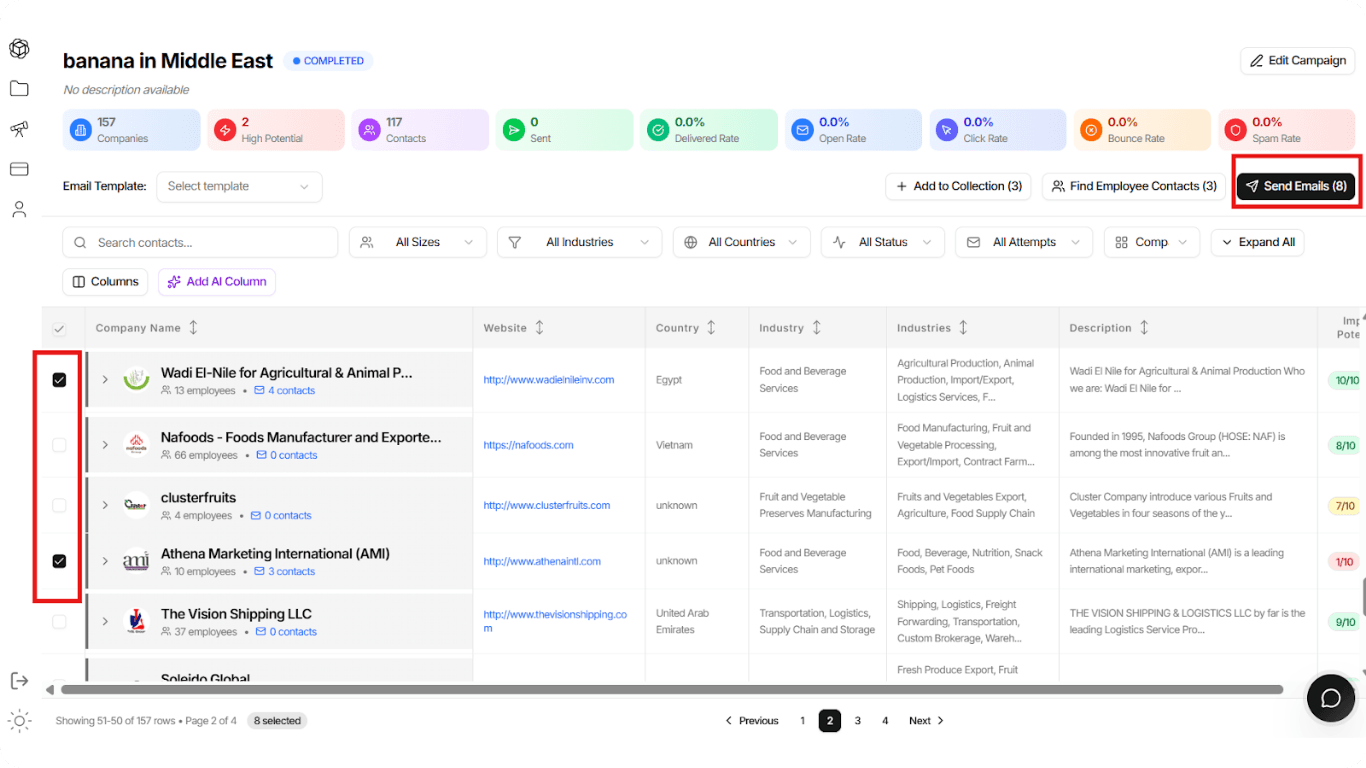Open the clusterfruits.com website link
Viewport: 1366px width, 768px height.
[x=548, y=505]
